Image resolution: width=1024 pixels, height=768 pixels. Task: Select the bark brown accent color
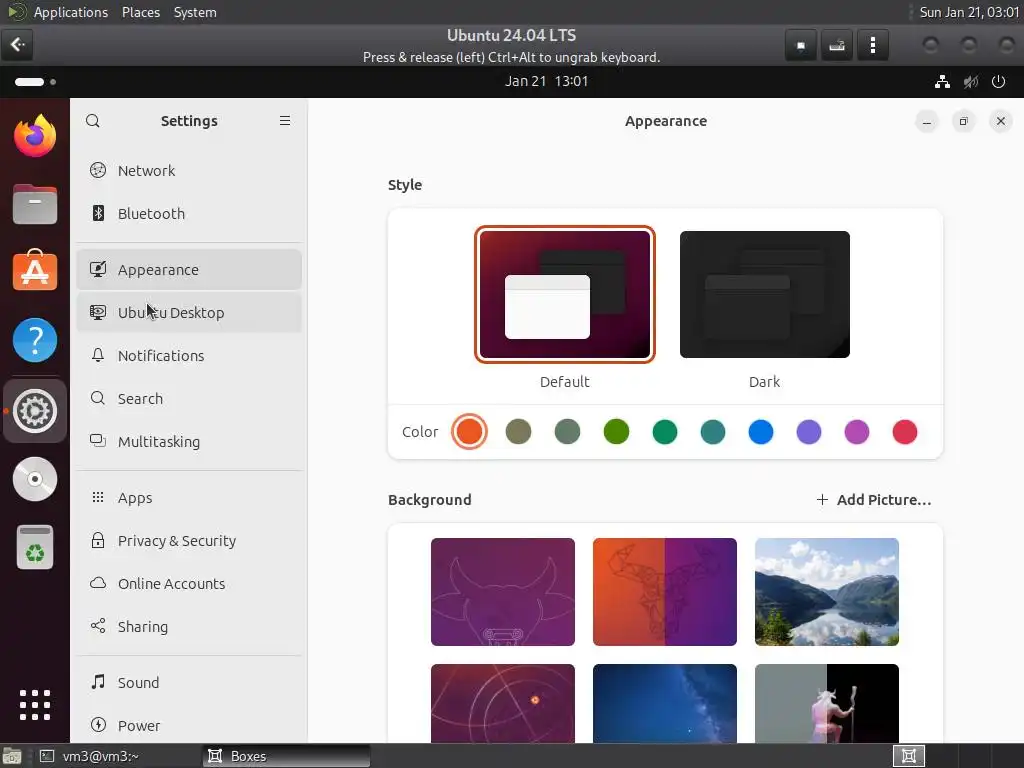point(519,432)
